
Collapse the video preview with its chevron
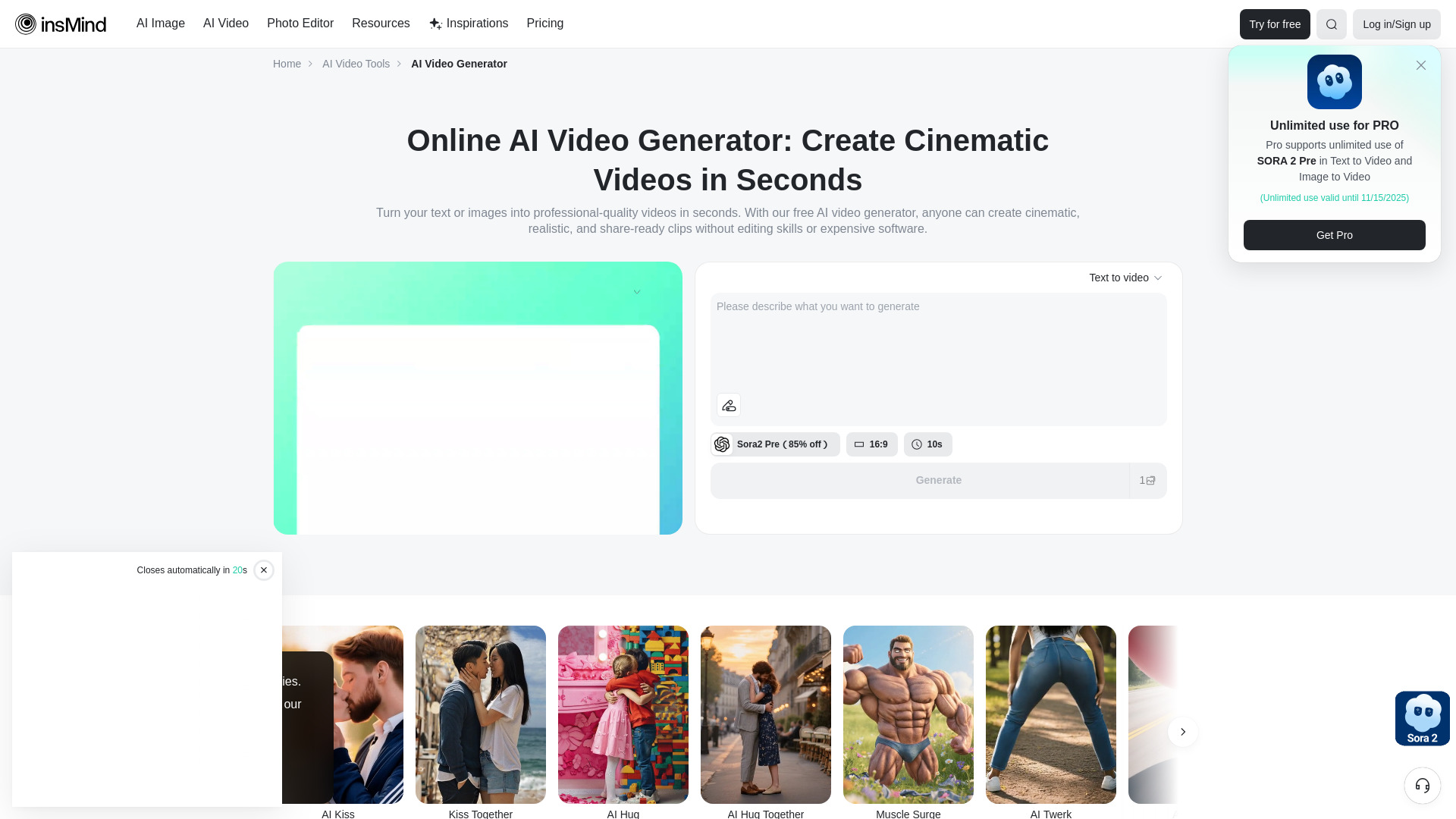point(637,291)
